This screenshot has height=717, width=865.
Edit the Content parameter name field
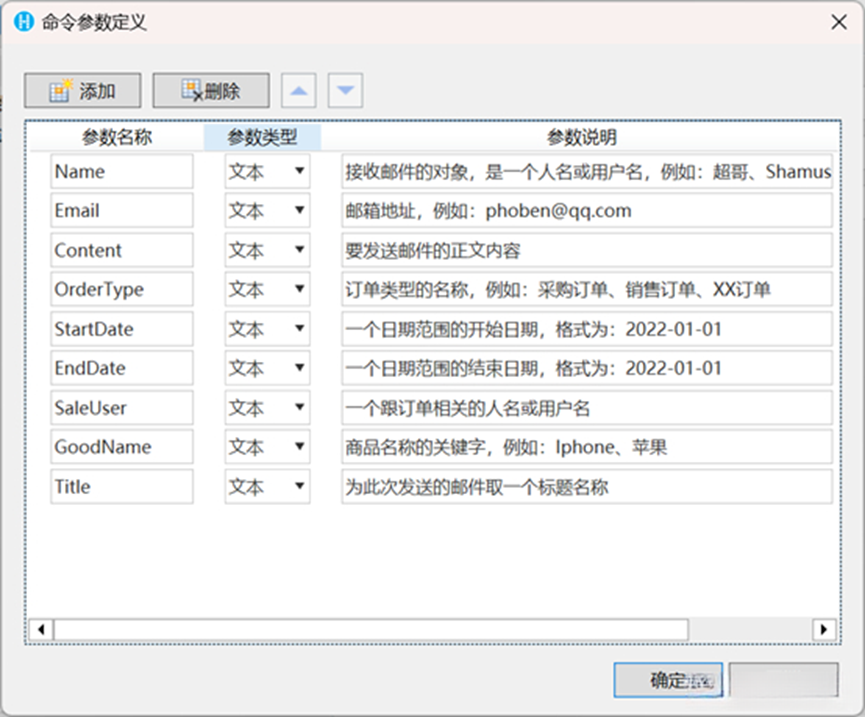[122, 250]
